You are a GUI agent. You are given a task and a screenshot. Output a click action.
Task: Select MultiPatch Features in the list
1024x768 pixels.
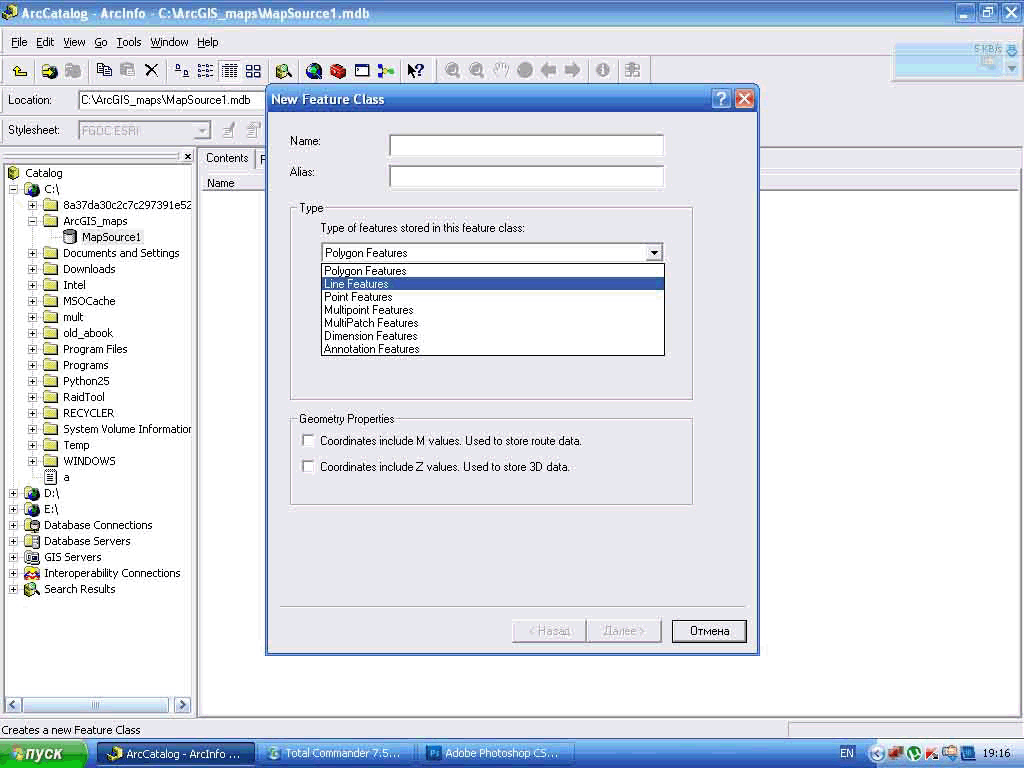coord(493,323)
